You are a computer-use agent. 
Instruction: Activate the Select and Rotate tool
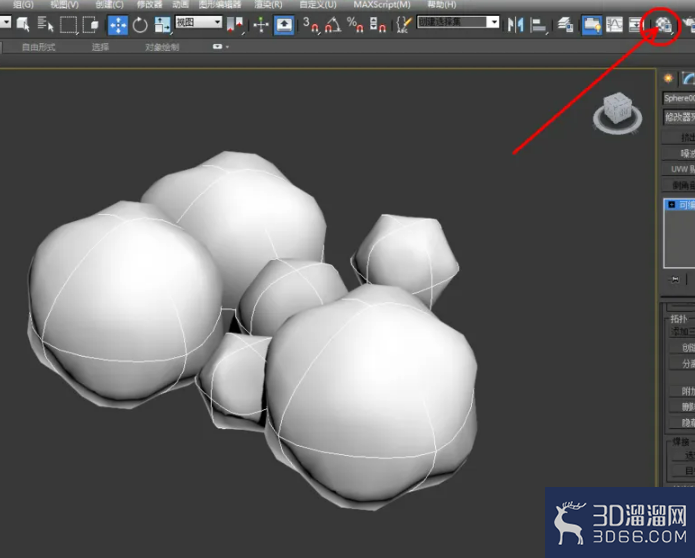[x=140, y=25]
